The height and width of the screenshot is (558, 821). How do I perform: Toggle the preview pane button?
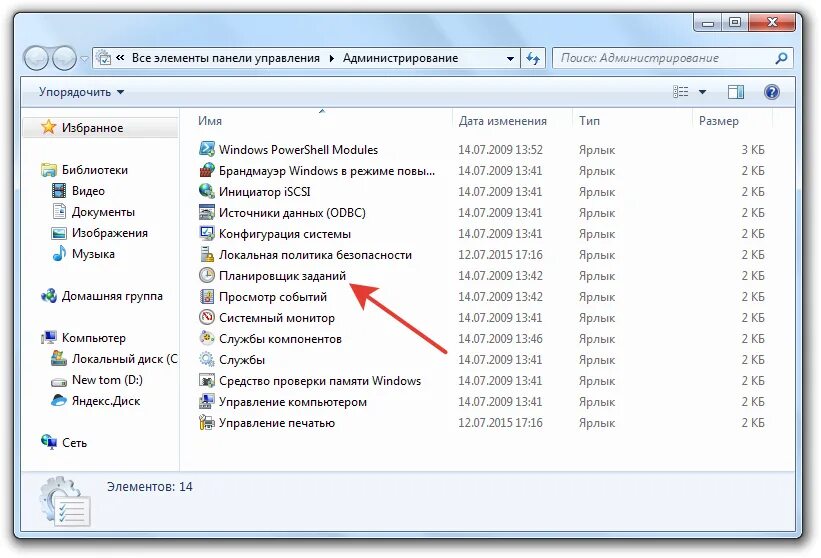[x=736, y=92]
